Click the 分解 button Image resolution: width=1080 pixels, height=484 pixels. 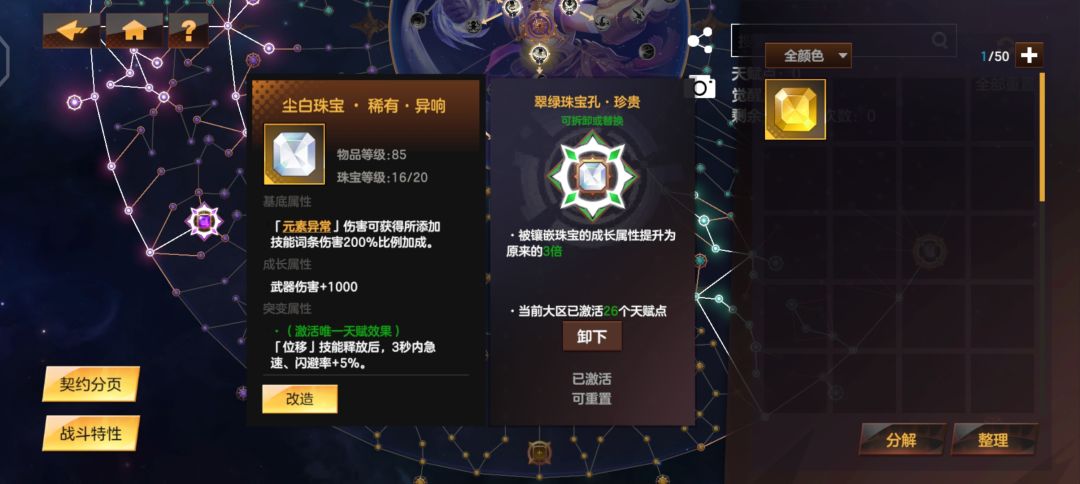(x=902, y=439)
